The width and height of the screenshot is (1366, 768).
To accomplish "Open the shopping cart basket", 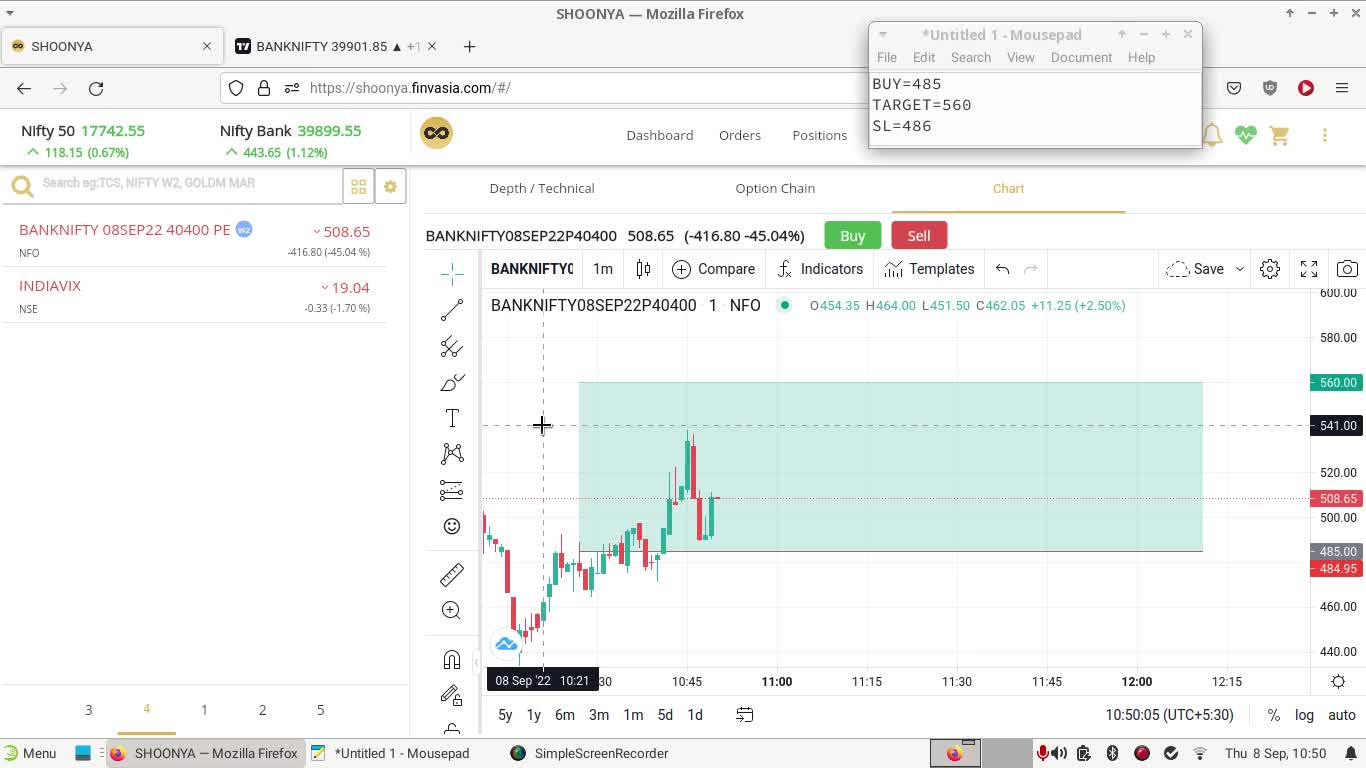I will tap(1280, 135).
